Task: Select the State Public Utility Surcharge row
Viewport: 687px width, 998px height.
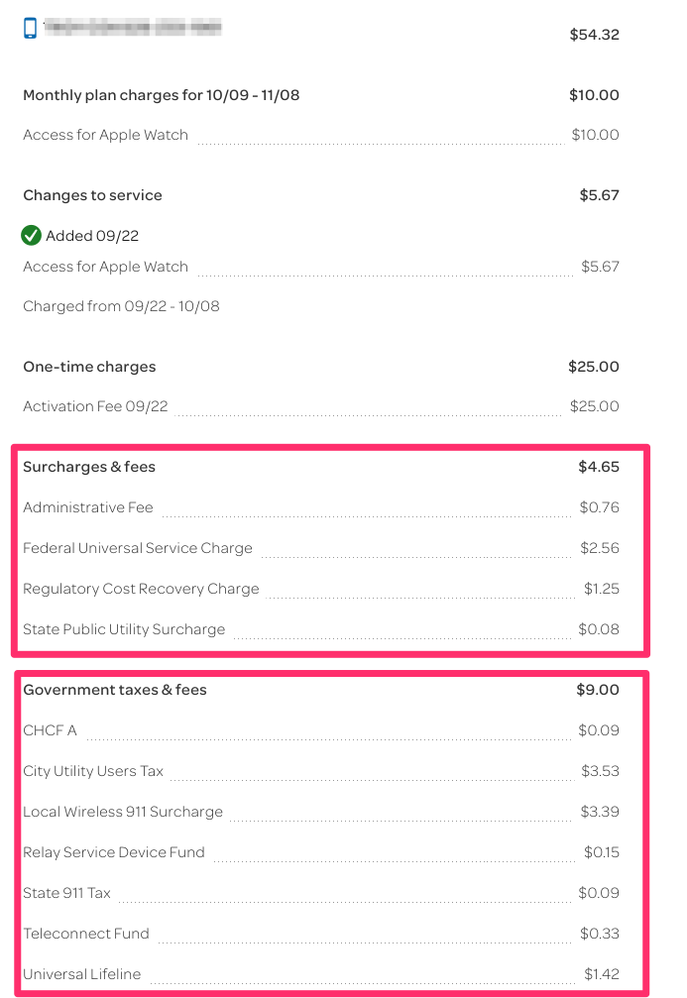Action: [124, 630]
